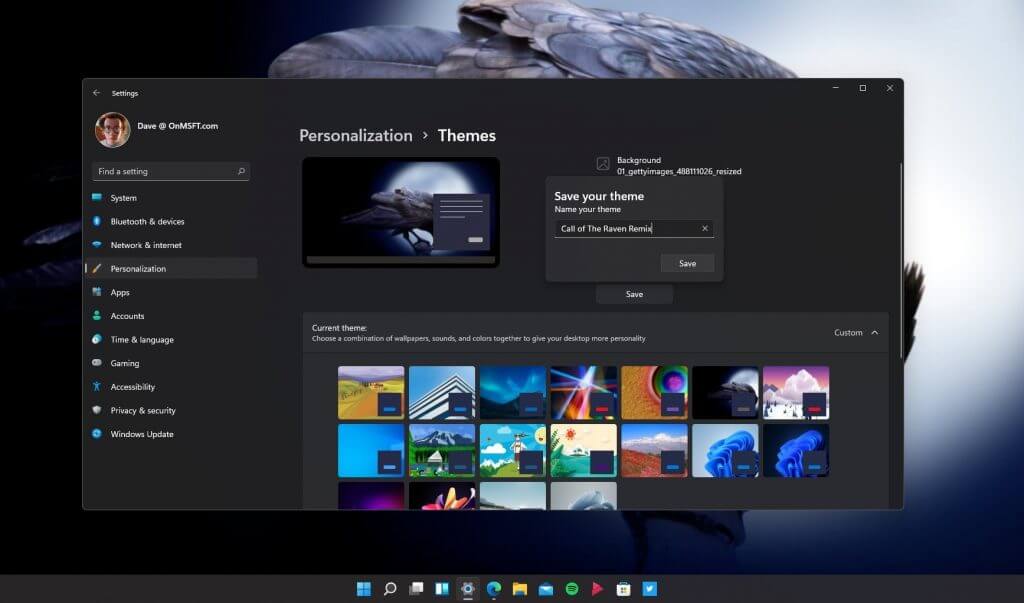
Task: Collapse the Custom current theme section
Action: (x=873, y=332)
